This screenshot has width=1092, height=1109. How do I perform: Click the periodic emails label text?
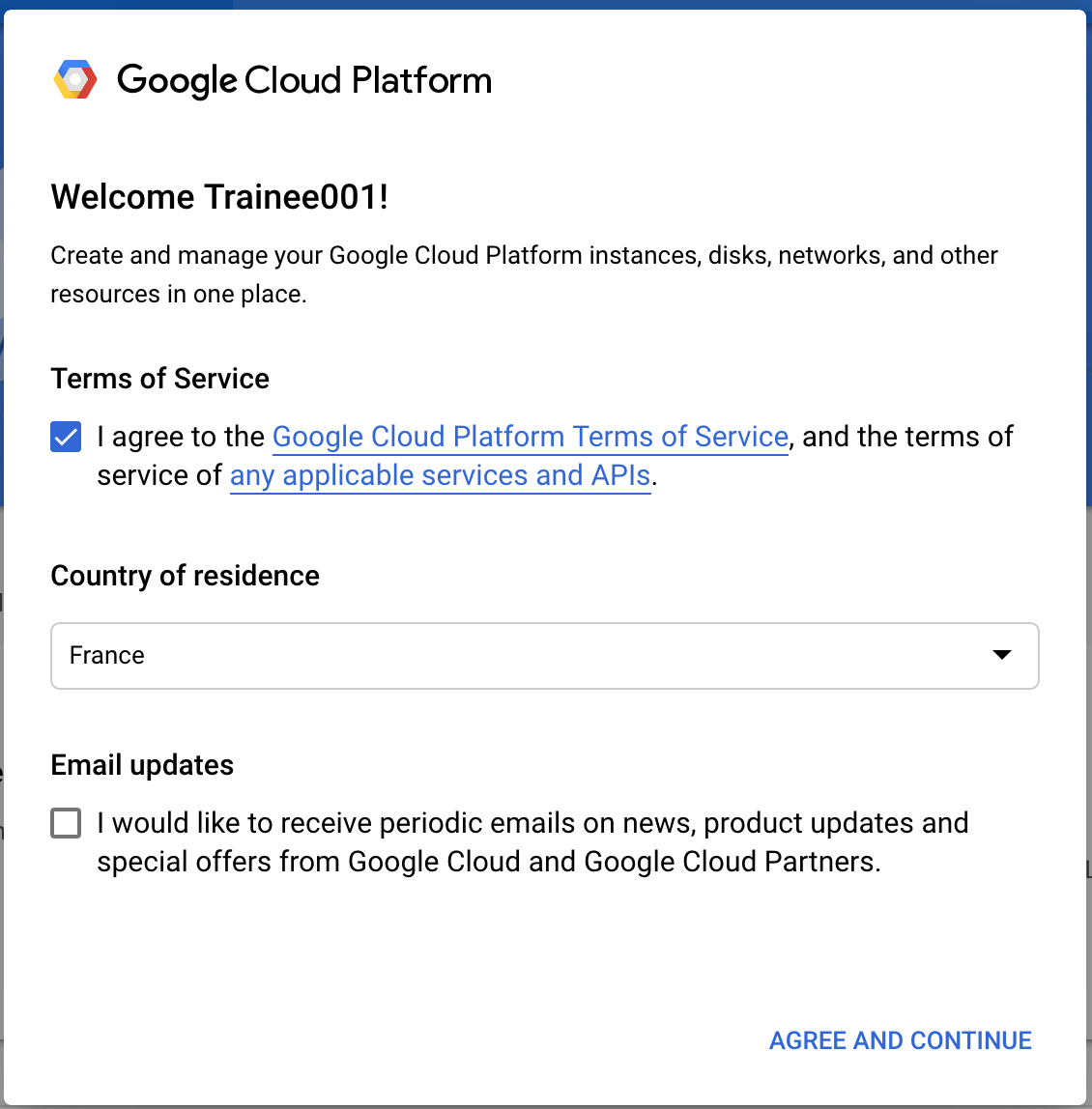532,842
